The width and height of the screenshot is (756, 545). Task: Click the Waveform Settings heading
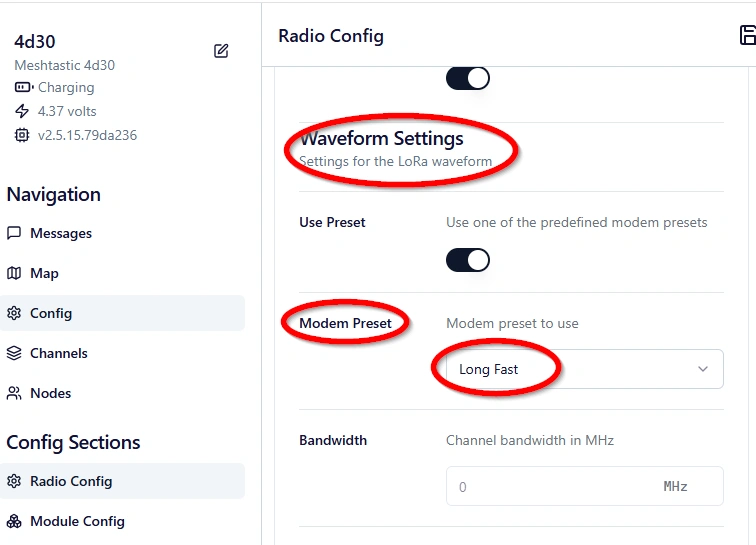tap(381, 139)
